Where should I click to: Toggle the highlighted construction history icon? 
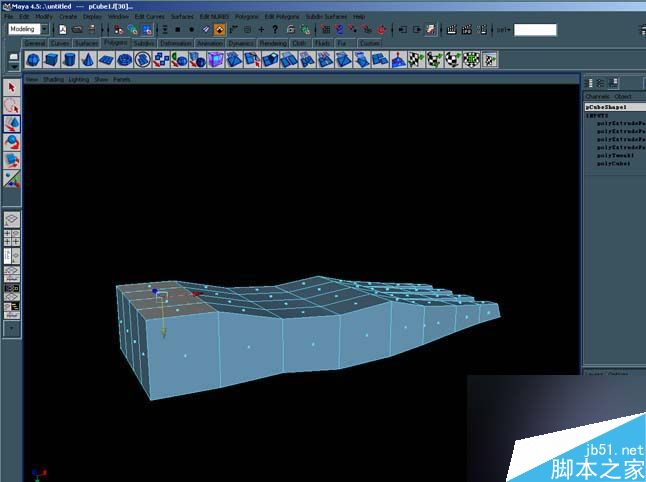(431, 29)
